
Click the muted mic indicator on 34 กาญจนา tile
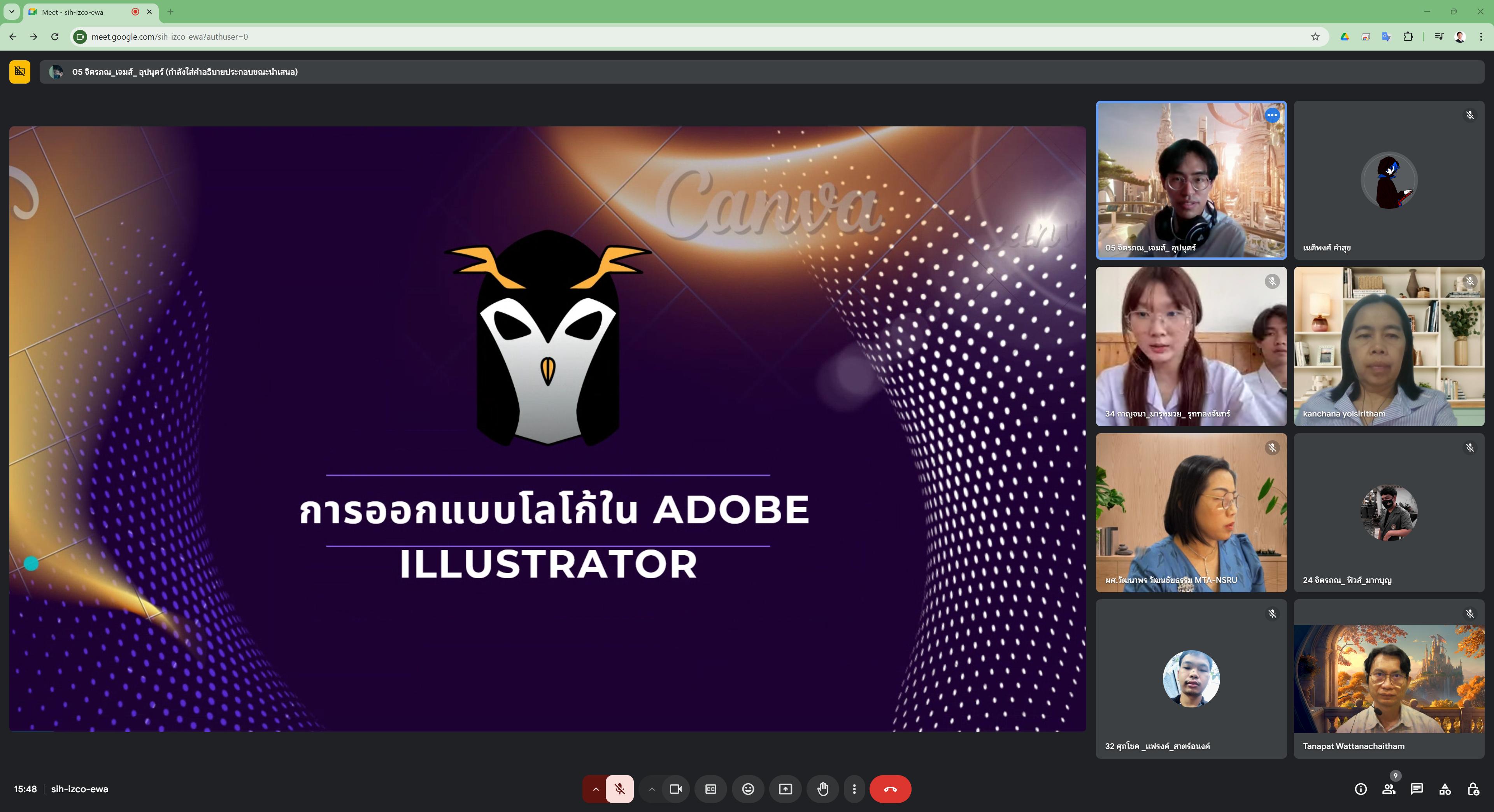[1272, 282]
